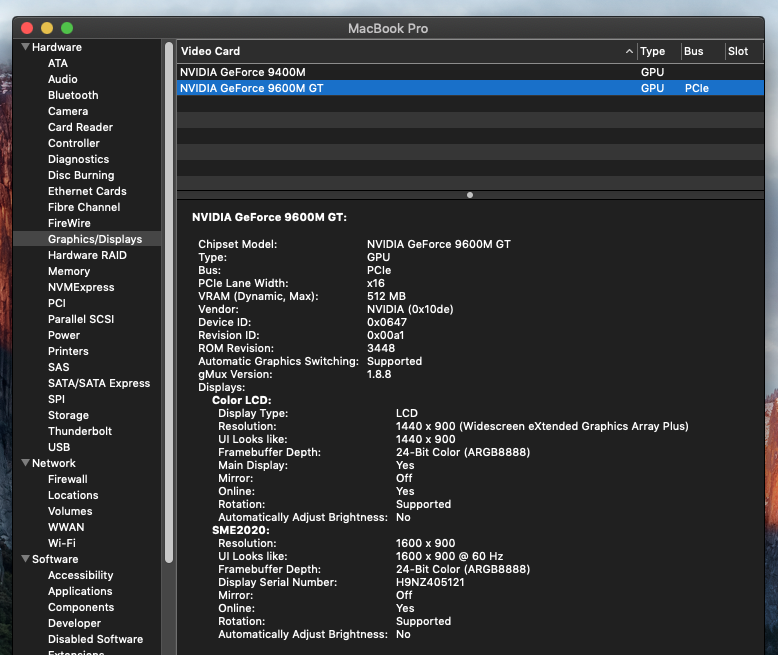Click the Color LCD display heading
This screenshot has height=655, width=778.
tap(241, 400)
